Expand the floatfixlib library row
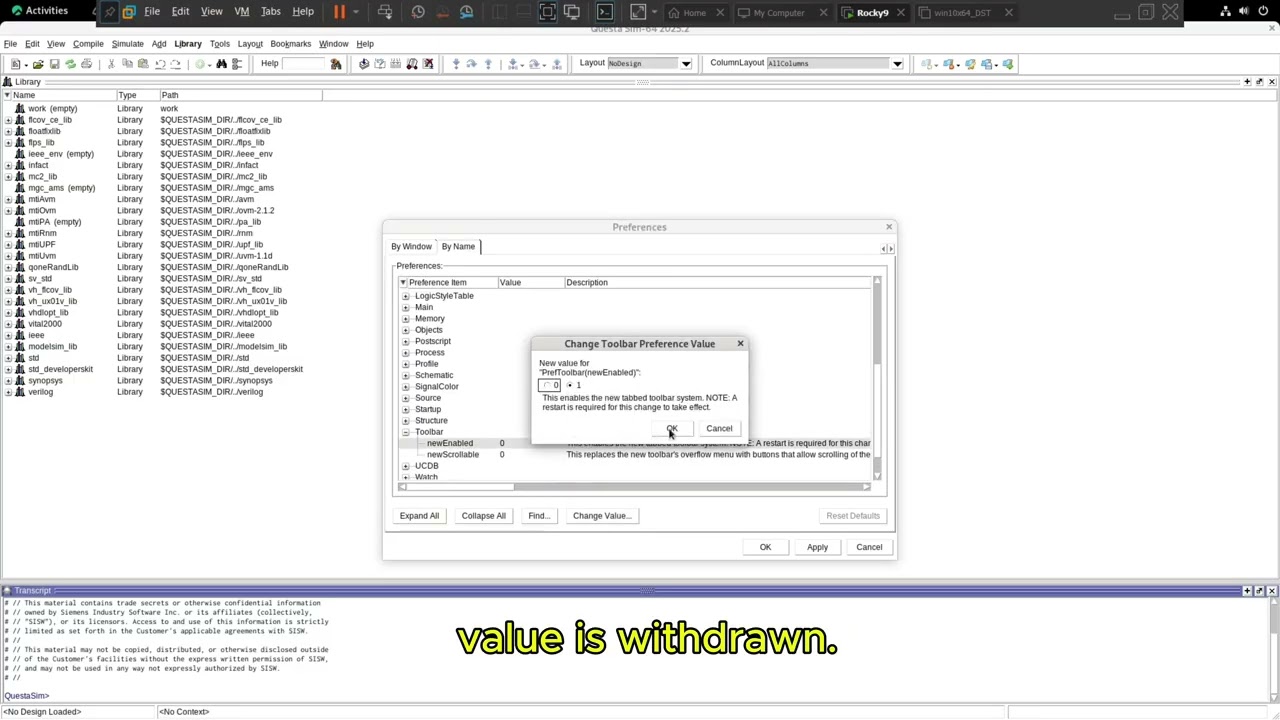Screen dimensions: 1280x720 [x=8, y=131]
